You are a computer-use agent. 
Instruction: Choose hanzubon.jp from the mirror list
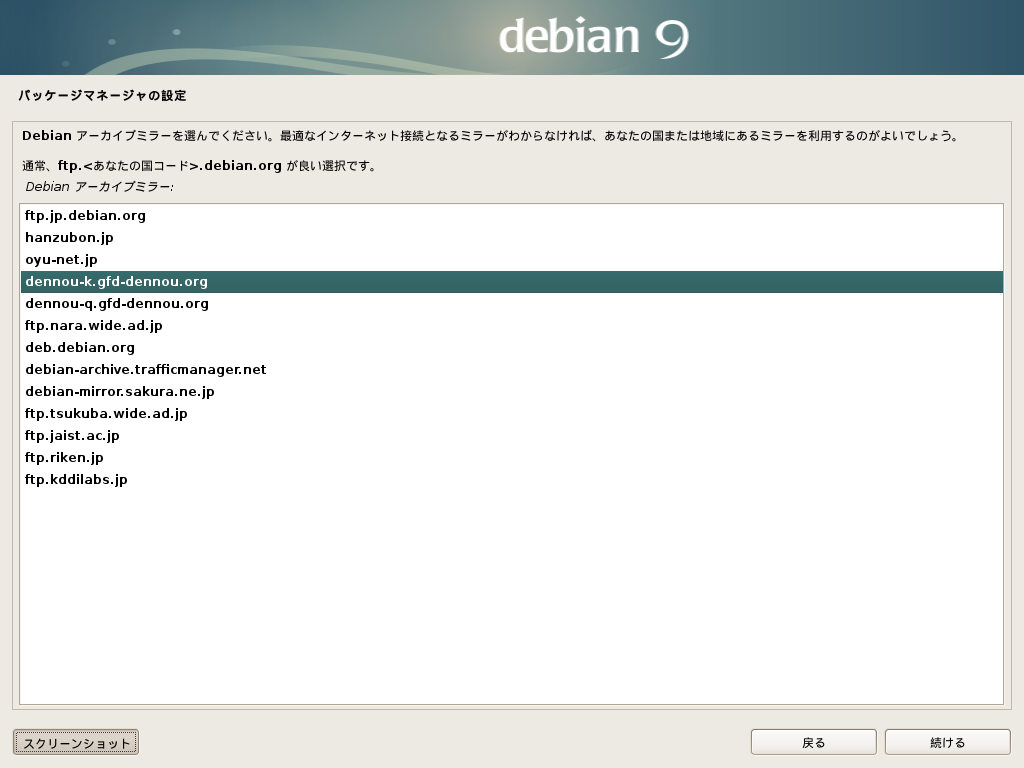tap(511, 238)
